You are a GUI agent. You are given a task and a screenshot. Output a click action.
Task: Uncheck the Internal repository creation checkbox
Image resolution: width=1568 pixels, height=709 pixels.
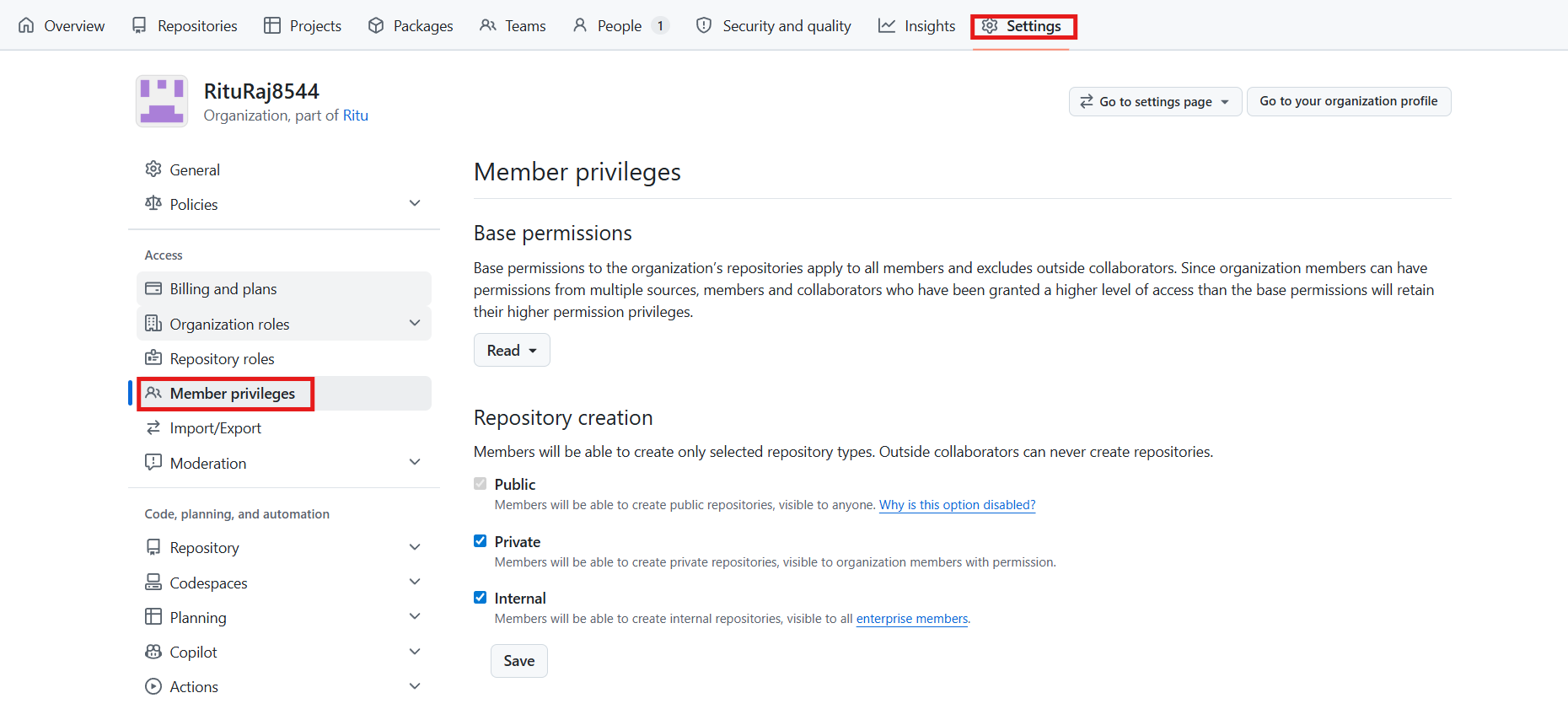[481, 598]
